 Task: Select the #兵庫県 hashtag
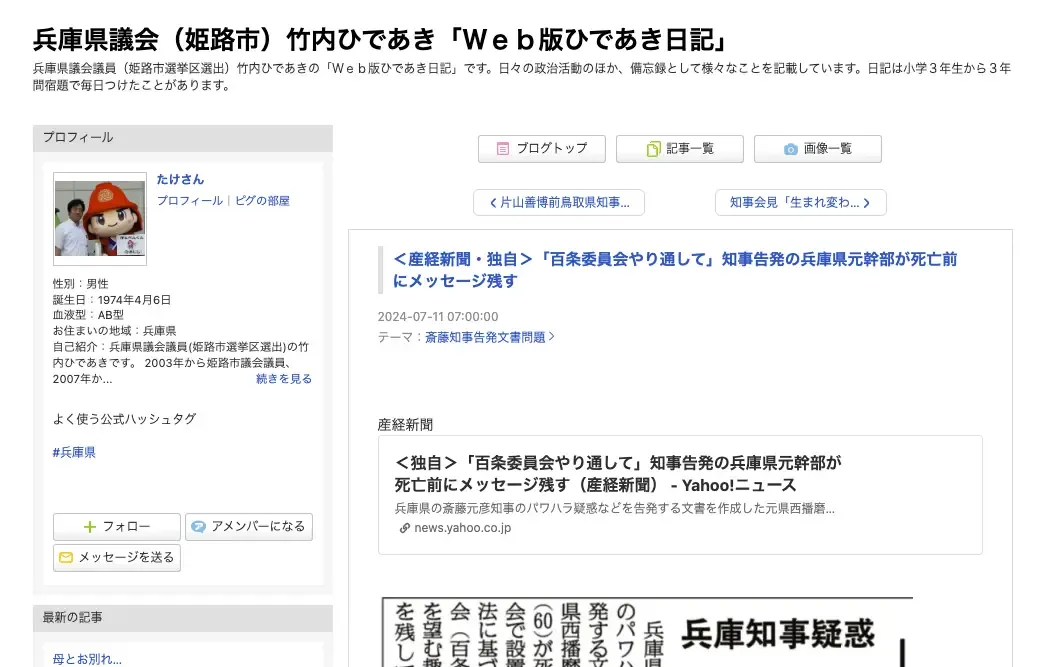point(75,451)
